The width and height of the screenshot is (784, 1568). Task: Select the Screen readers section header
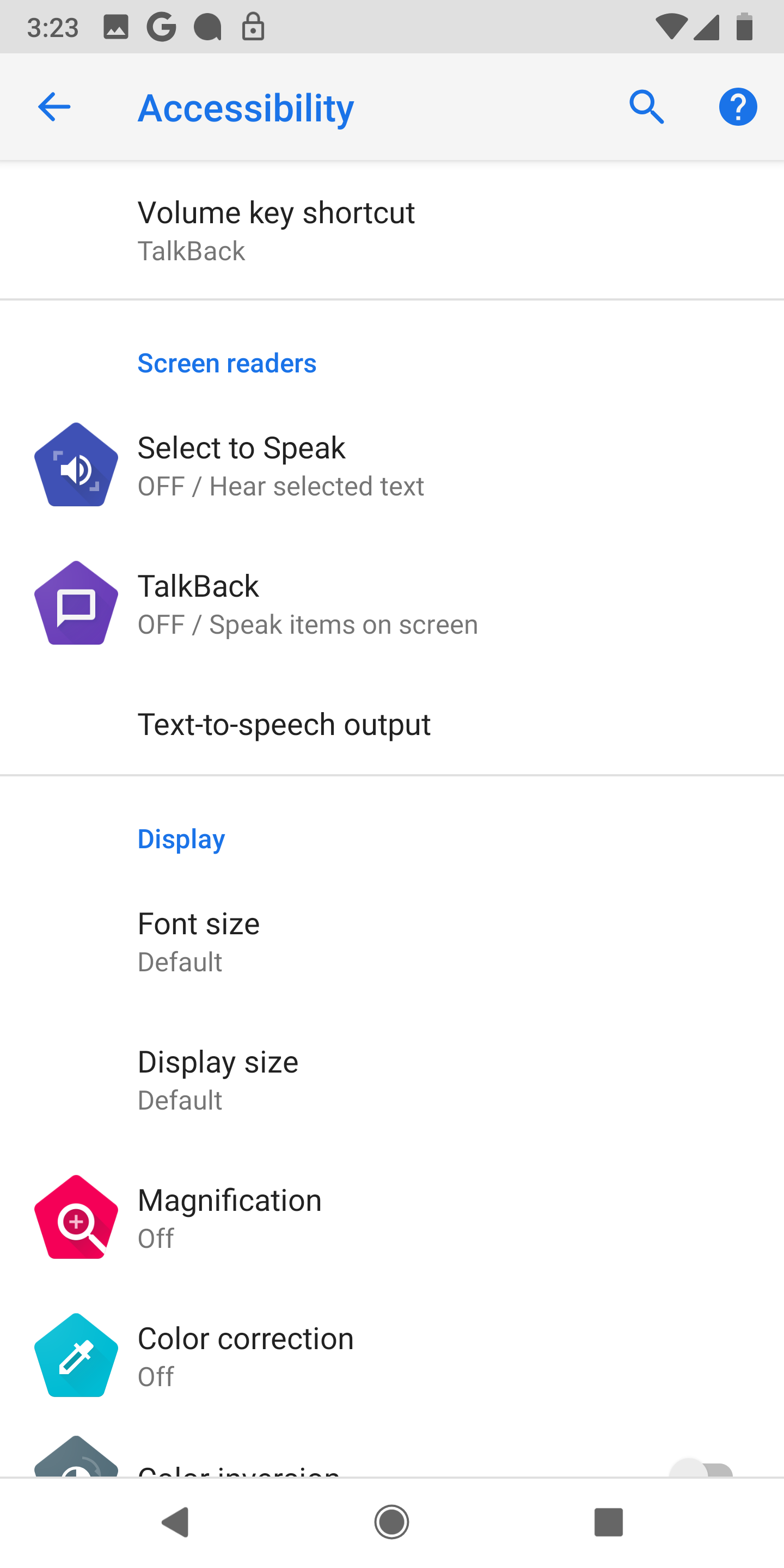pos(226,363)
